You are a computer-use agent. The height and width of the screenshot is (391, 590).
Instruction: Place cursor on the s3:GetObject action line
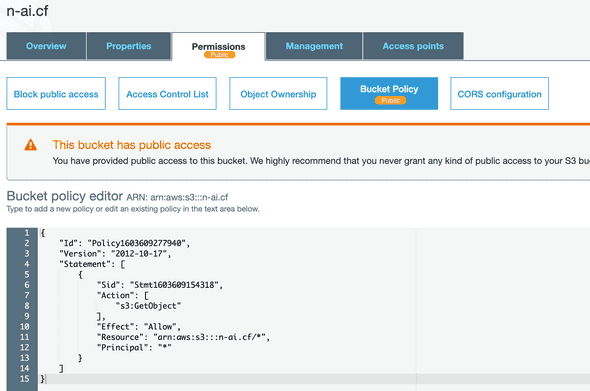tap(148, 306)
